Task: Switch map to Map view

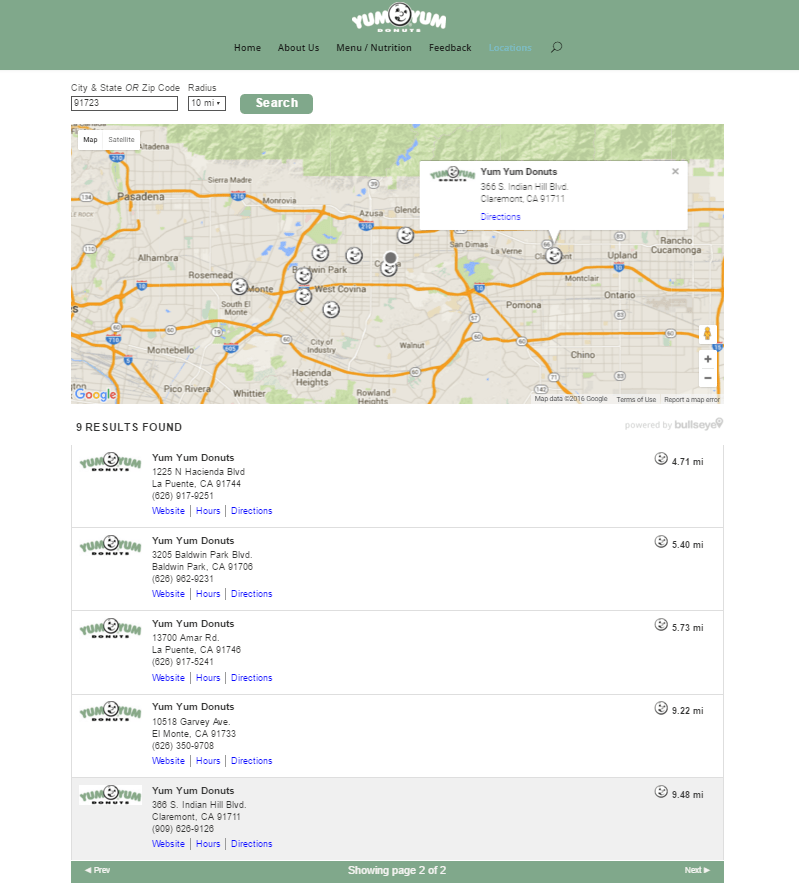Action: (x=90, y=140)
